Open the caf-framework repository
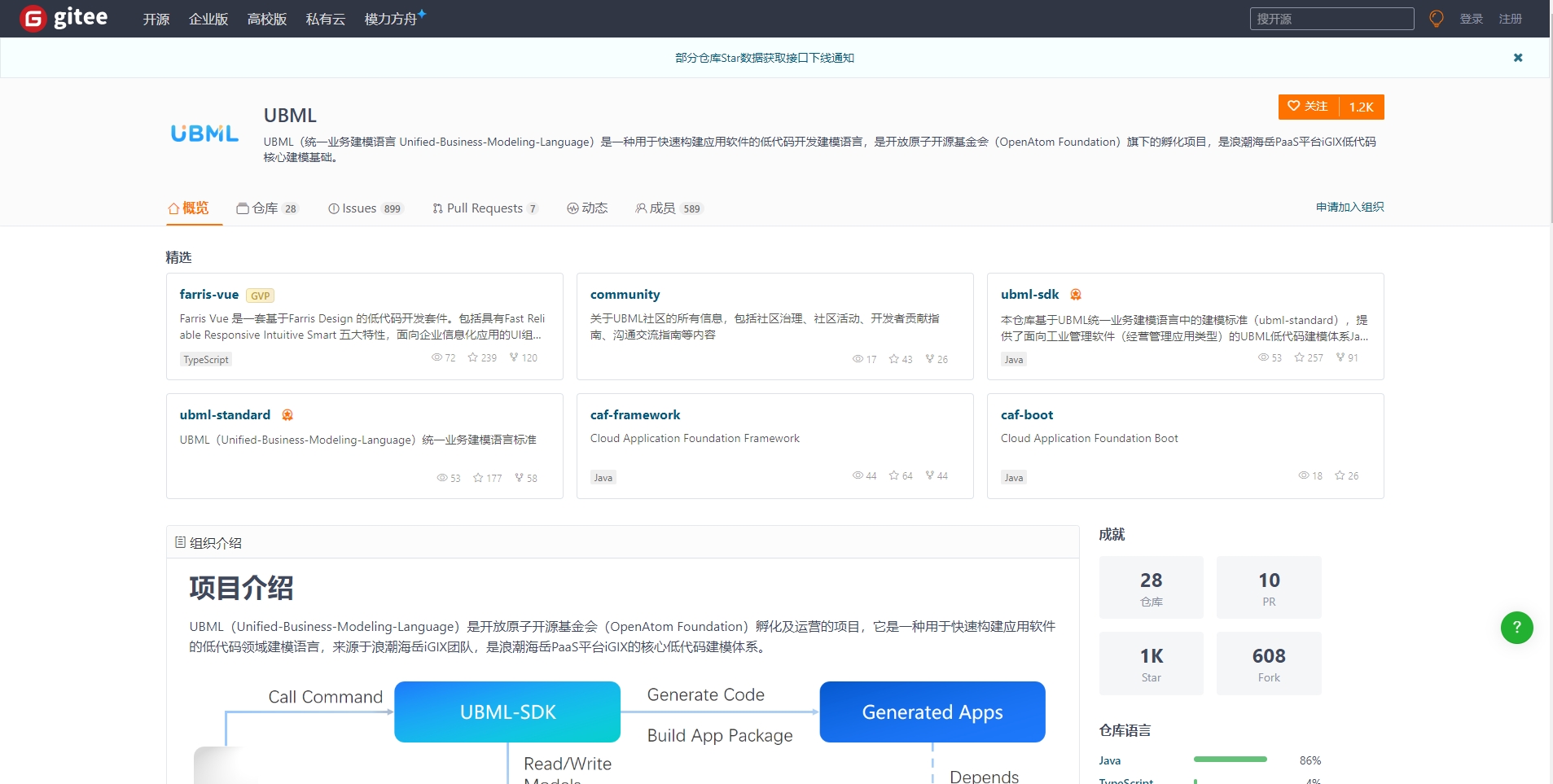Image resolution: width=1553 pixels, height=784 pixels. tap(635, 415)
